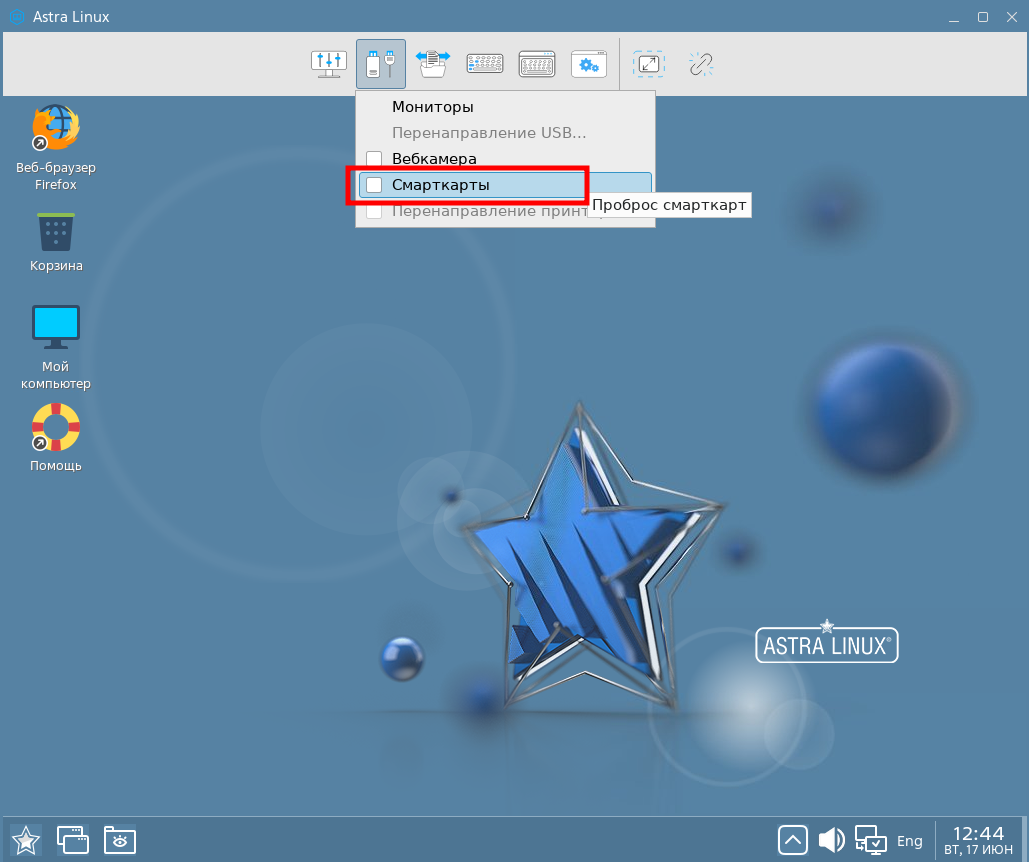This screenshot has height=862, width=1029.
Task: Click the volume speaker tray icon
Action: (831, 840)
